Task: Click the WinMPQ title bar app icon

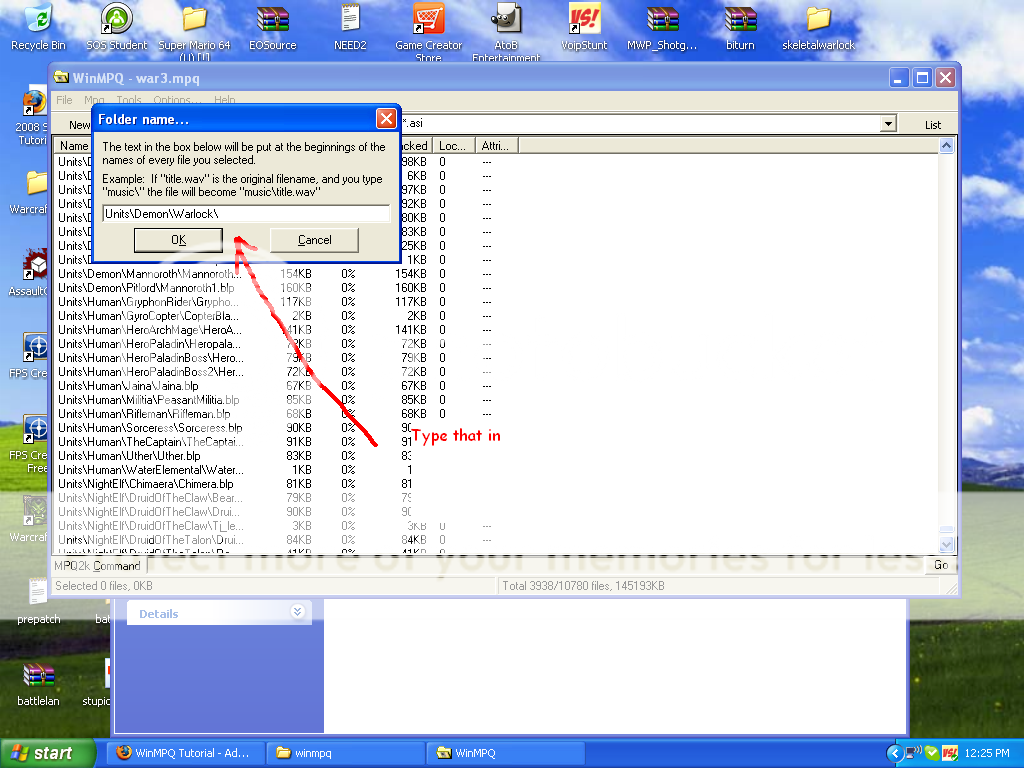Action: click(x=62, y=78)
